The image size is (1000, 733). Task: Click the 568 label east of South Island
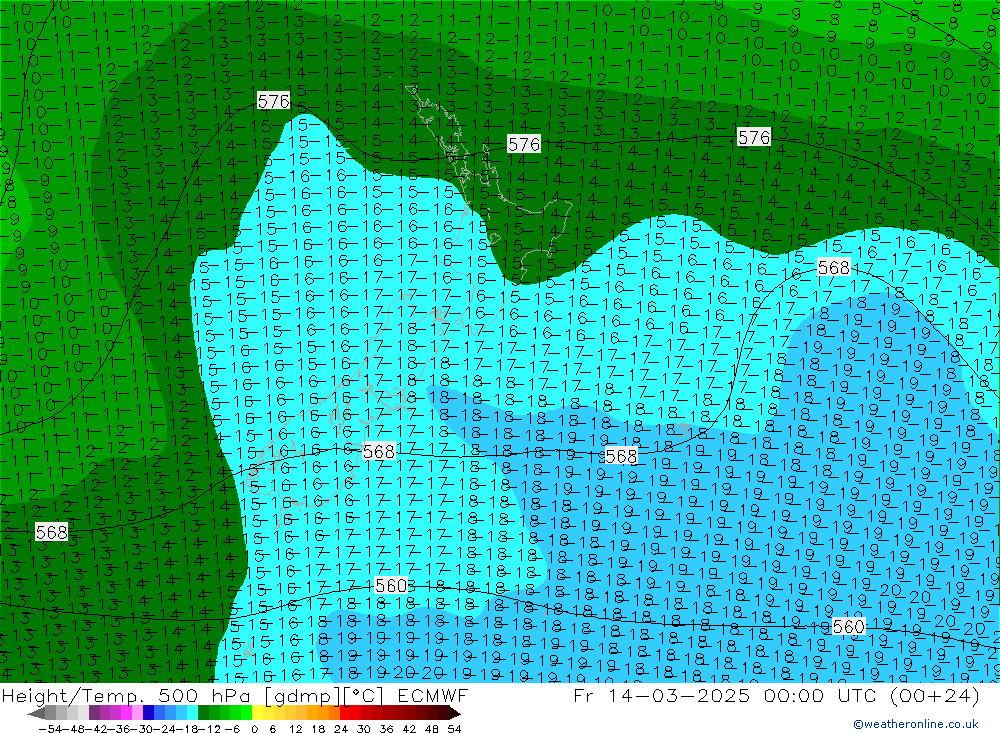click(x=621, y=455)
